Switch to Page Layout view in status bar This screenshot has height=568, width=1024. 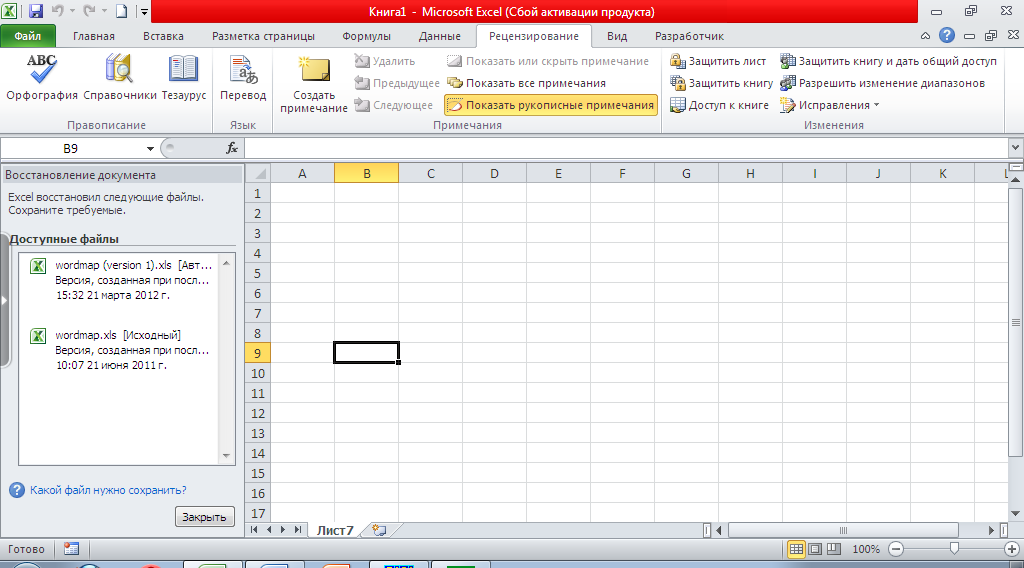click(815, 550)
